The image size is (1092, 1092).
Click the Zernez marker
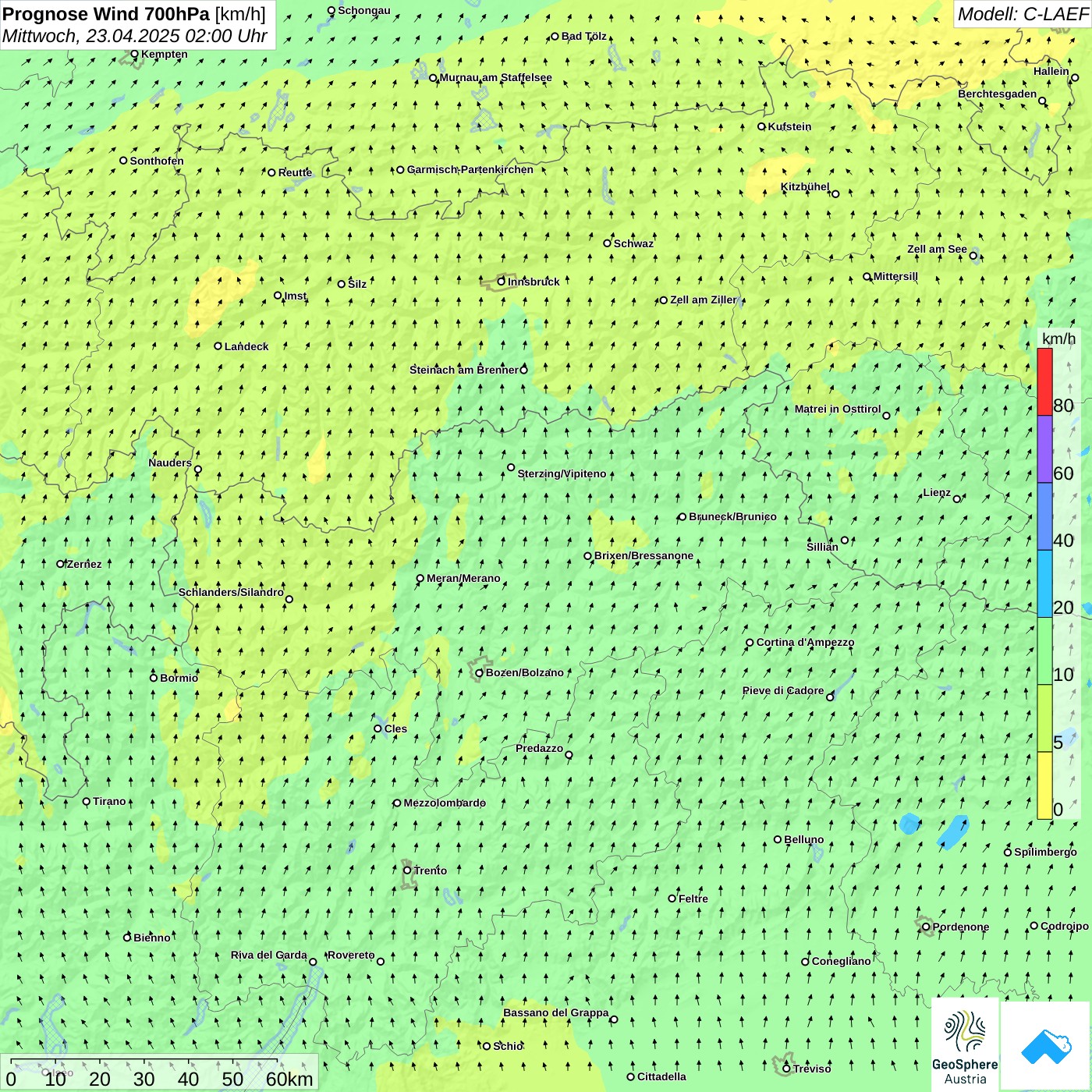tap(61, 564)
